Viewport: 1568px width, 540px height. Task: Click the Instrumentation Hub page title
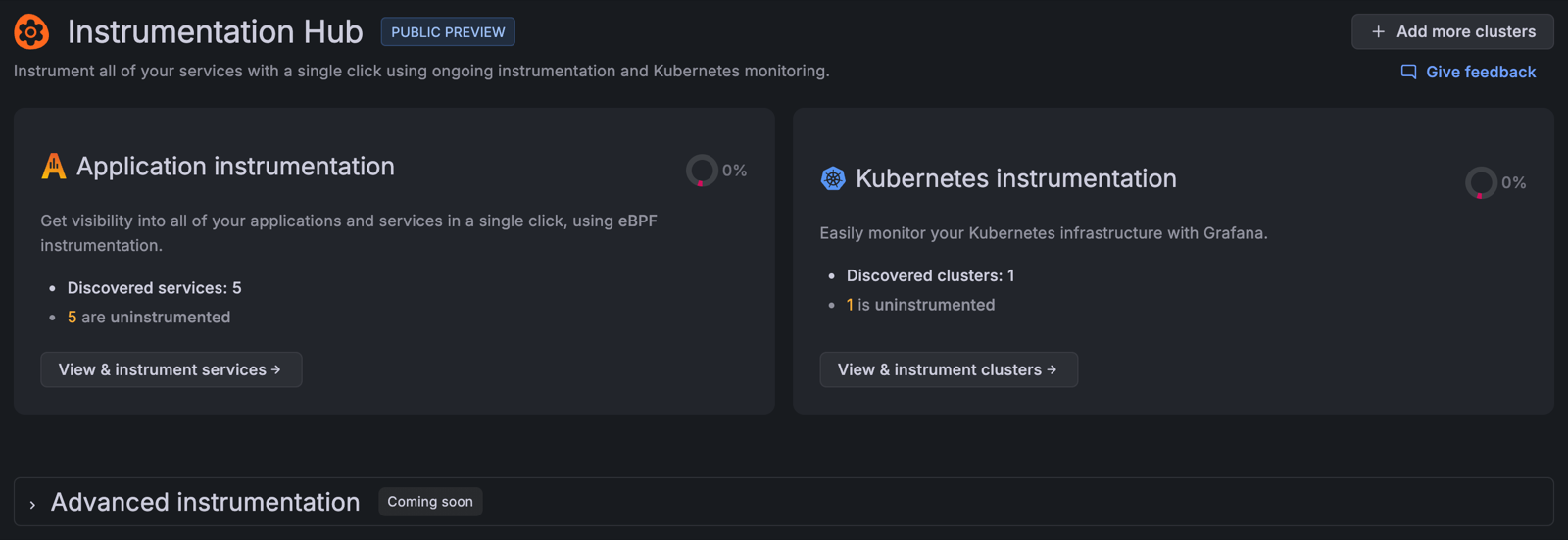216,31
